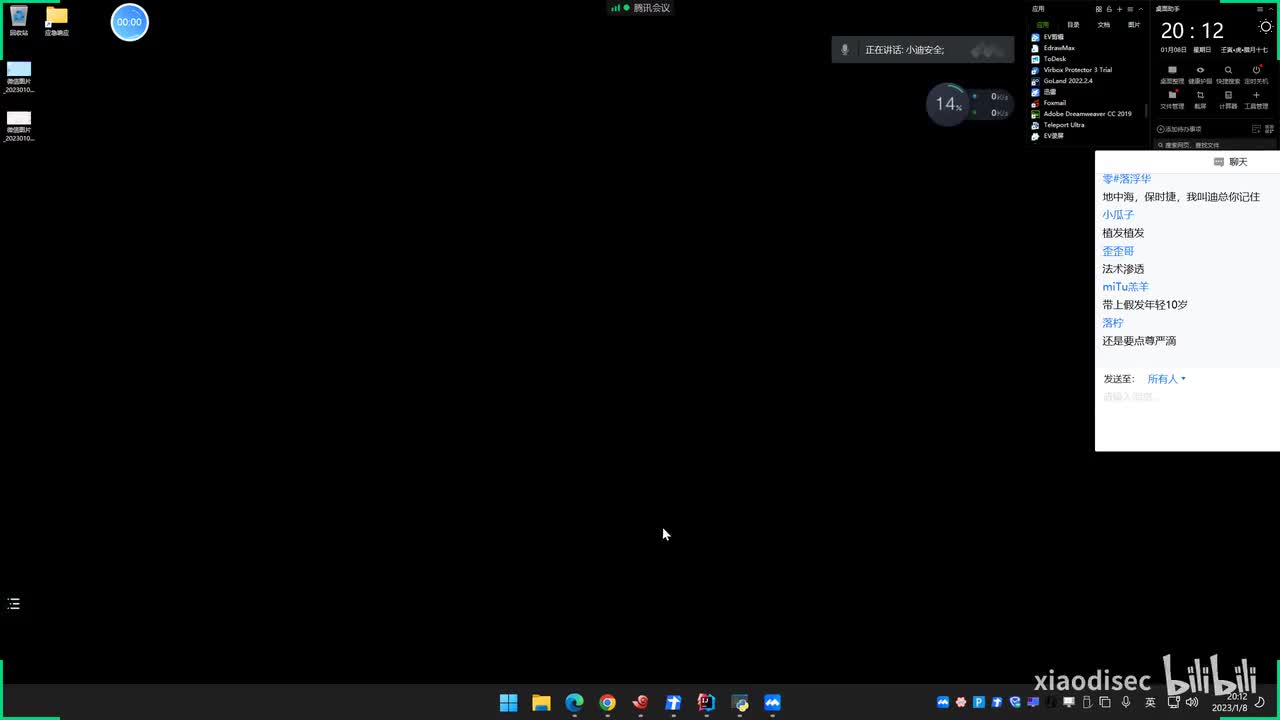Select the 文档 tab in apps panel
Image resolution: width=1280 pixels, height=720 pixels.
(1104, 25)
